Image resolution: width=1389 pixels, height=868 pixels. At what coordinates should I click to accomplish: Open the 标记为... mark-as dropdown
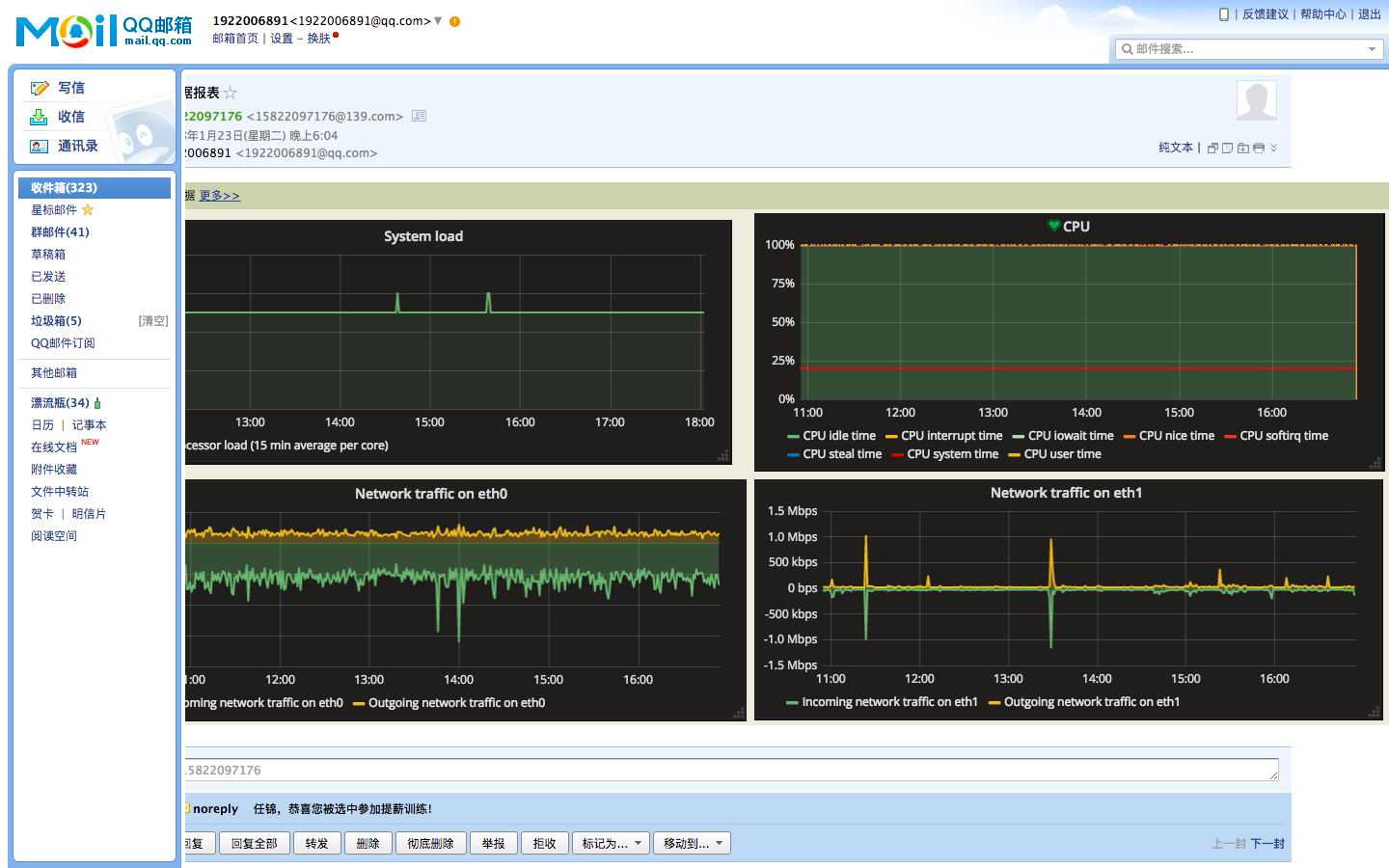coord(611,843)
